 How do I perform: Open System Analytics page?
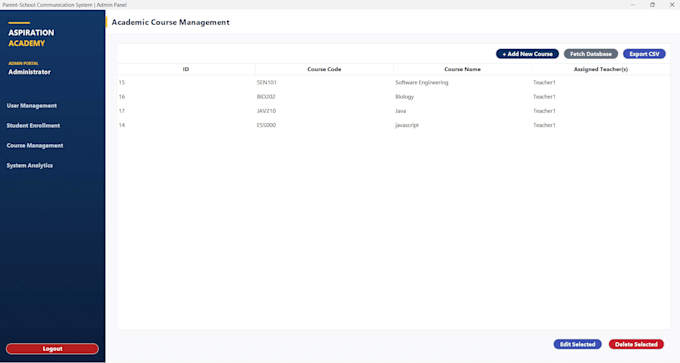(29, 166)
